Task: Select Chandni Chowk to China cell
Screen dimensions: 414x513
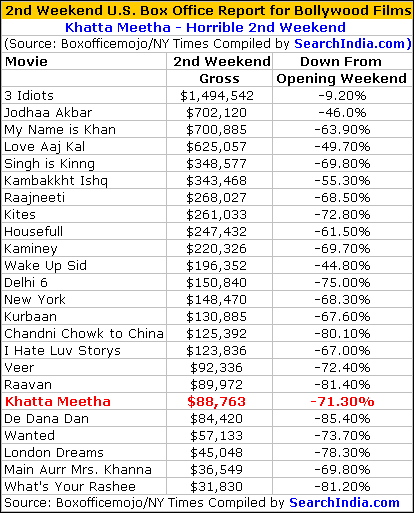Action: (84, 334)
